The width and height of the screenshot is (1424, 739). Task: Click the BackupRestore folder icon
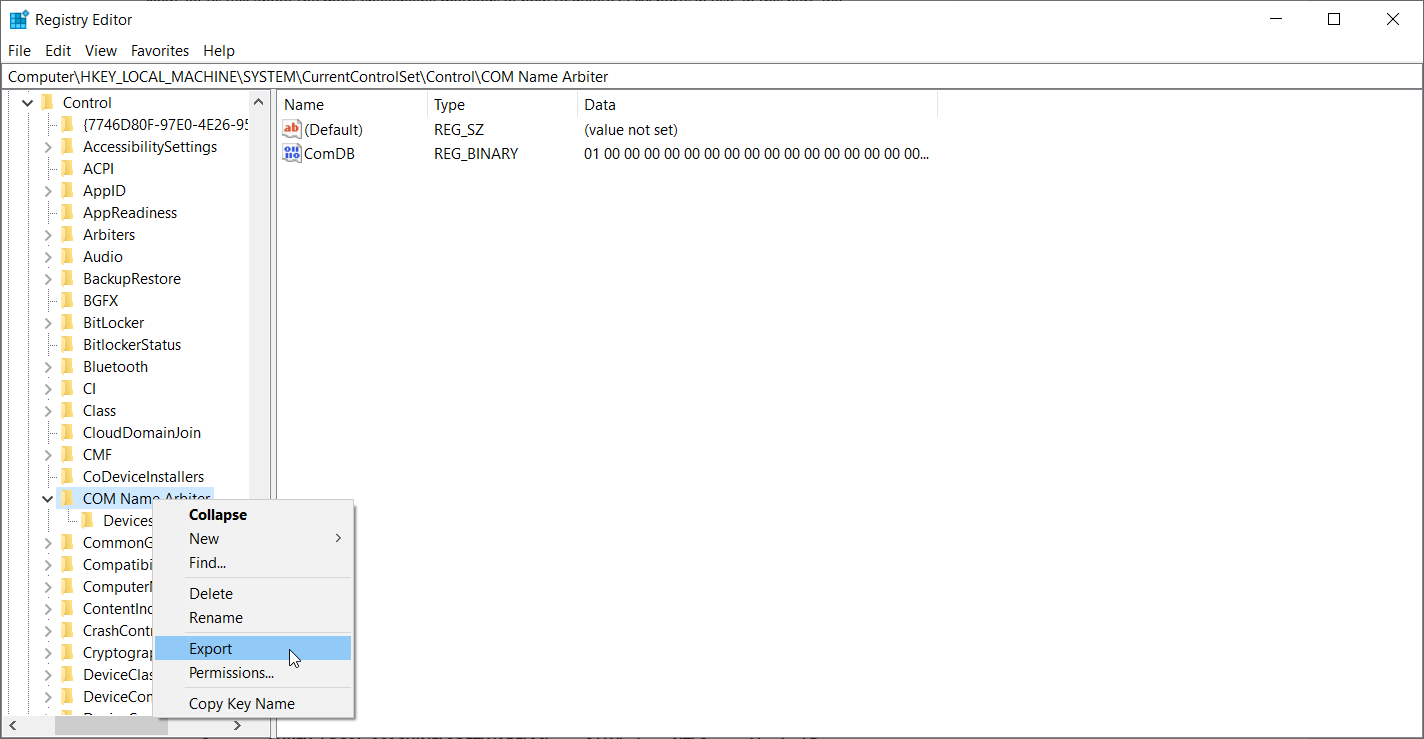(x=68, y=278)
